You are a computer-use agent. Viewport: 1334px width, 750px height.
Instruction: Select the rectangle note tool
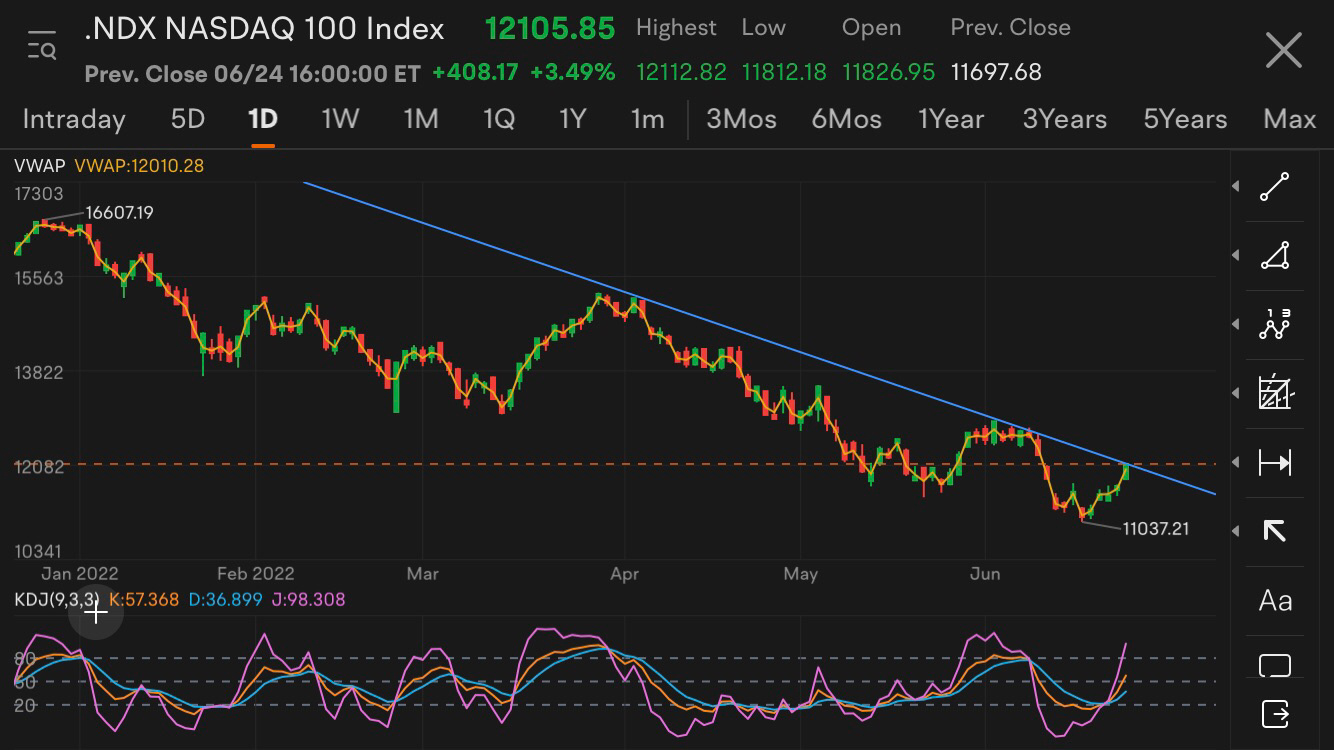tap(1275, 666)
